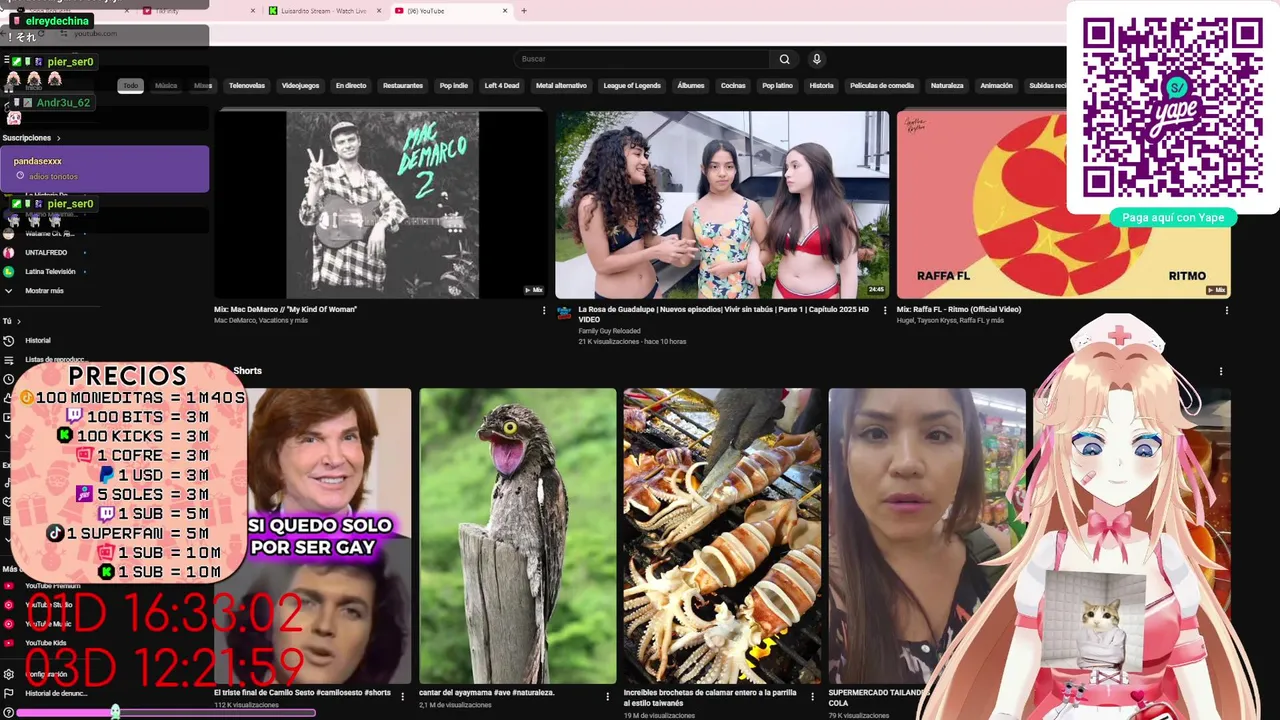
Task: Click the YouTube Studio sidebar icon
Action: [8, 605]
